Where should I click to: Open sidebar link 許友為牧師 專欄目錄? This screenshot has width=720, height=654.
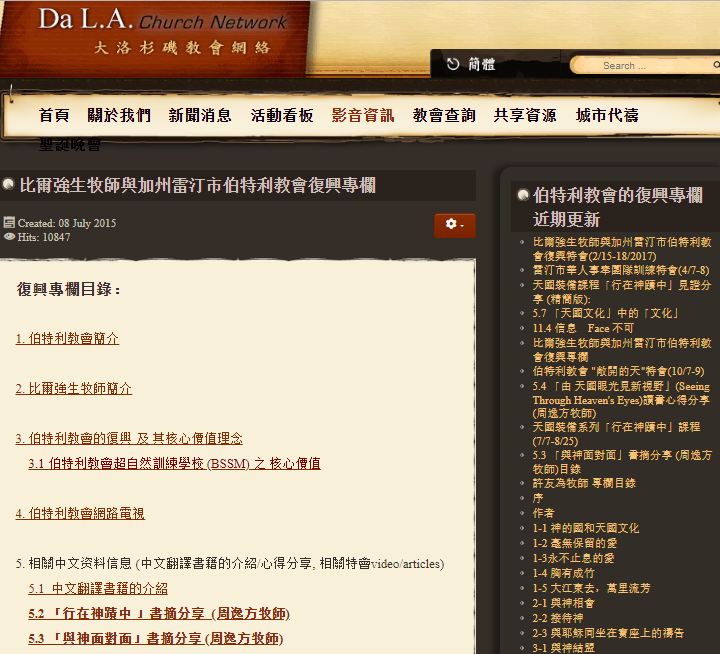584,484
